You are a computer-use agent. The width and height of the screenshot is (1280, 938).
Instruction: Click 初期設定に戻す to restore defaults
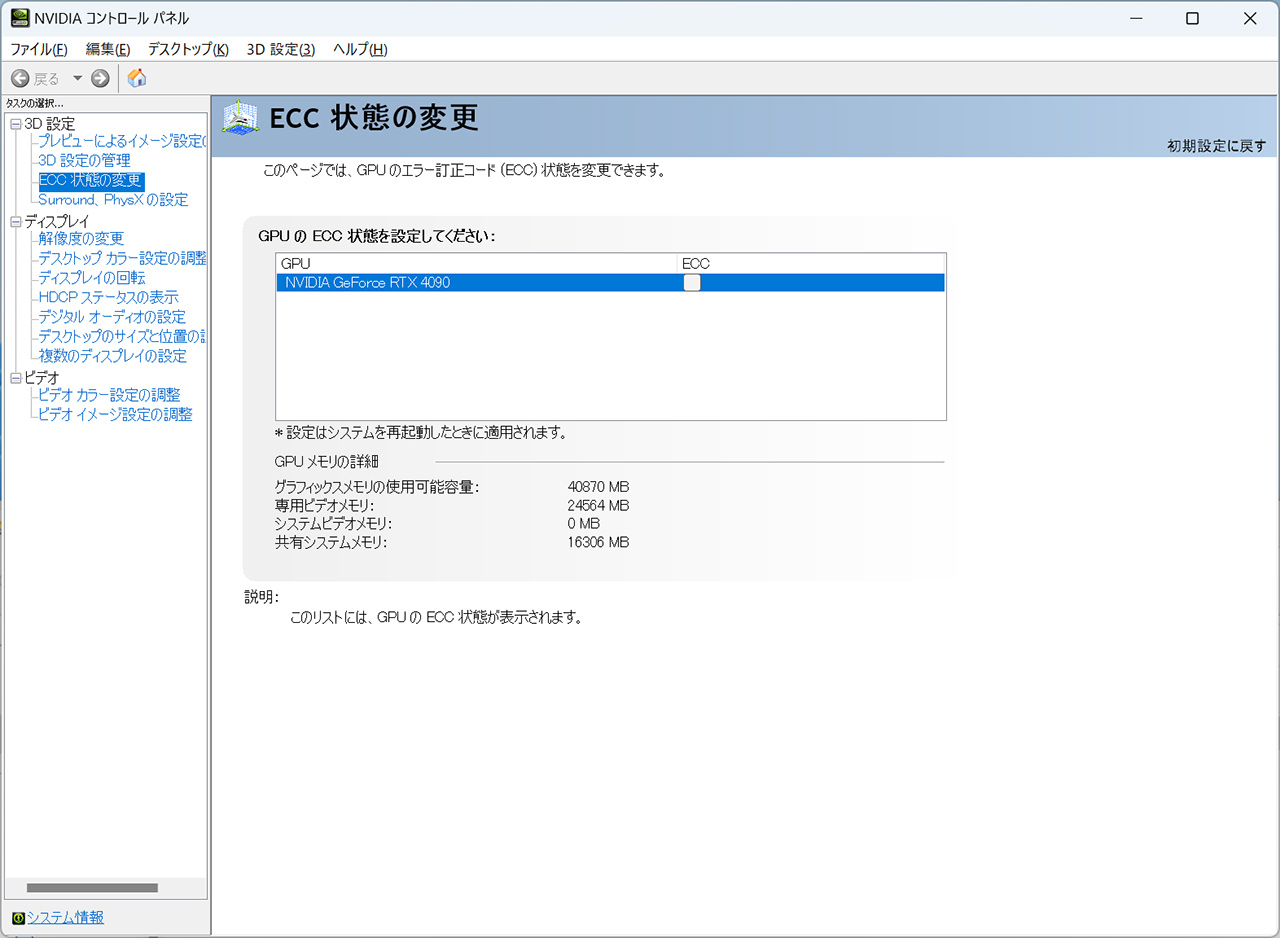tap(1216, 146)
